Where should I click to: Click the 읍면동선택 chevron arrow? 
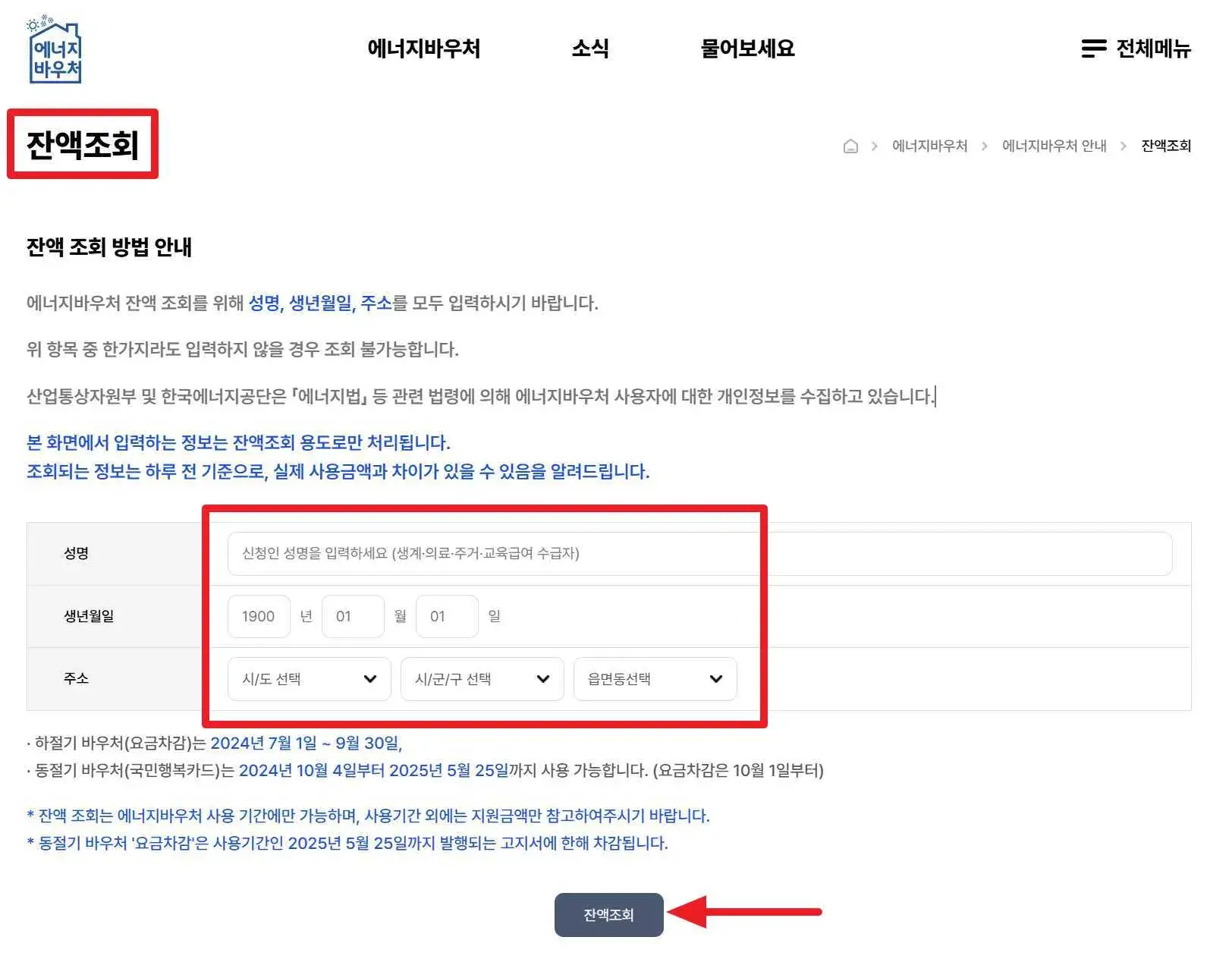pyautogui.click(x=715, y=679)
